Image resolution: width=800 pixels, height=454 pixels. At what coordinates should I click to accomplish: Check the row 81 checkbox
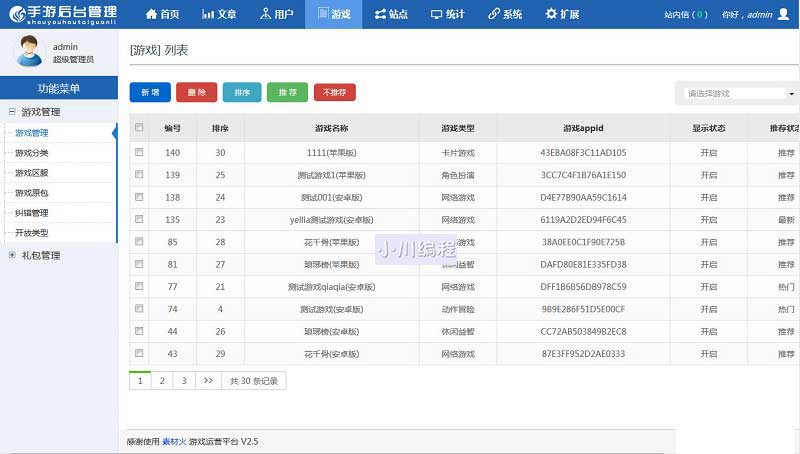tap(139, 264)
